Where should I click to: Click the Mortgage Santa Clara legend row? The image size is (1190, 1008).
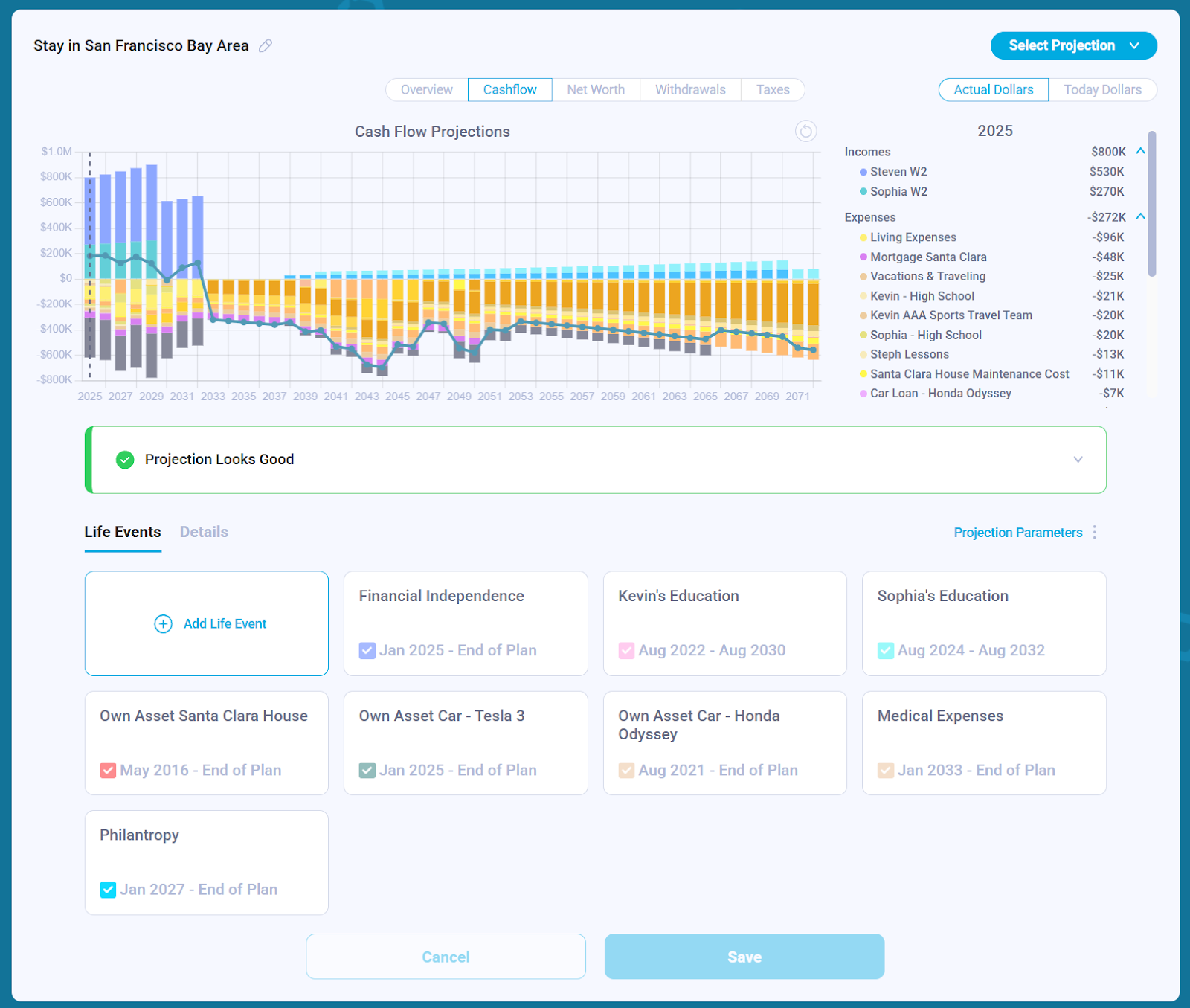[992, 257]
